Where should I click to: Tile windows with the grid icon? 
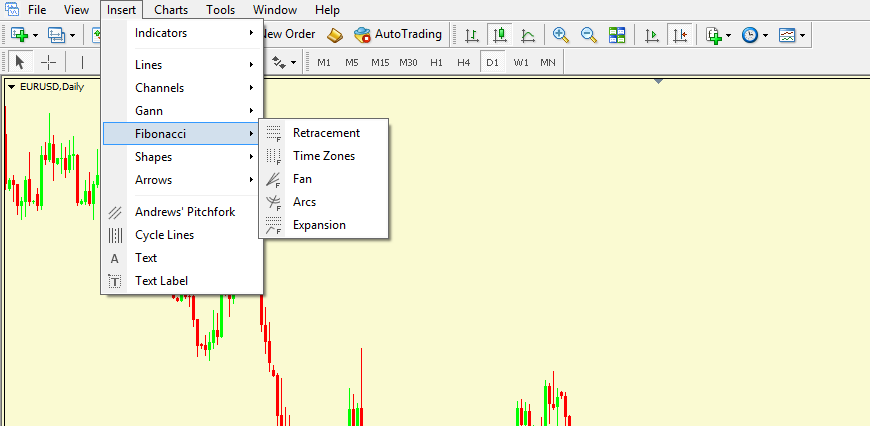[617, 34]
